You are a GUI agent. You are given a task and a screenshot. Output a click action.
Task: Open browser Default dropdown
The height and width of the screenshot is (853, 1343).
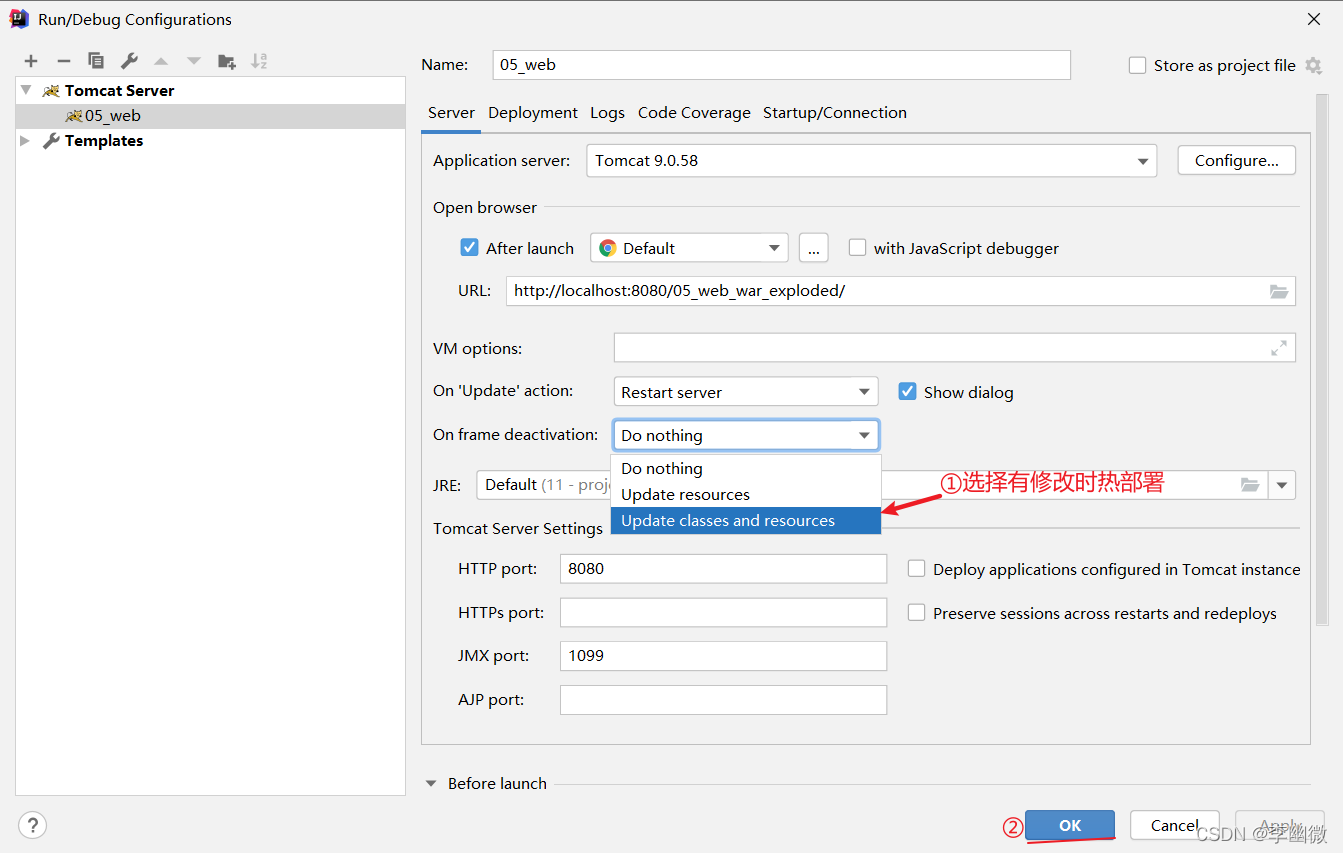[x=689, y=248]
